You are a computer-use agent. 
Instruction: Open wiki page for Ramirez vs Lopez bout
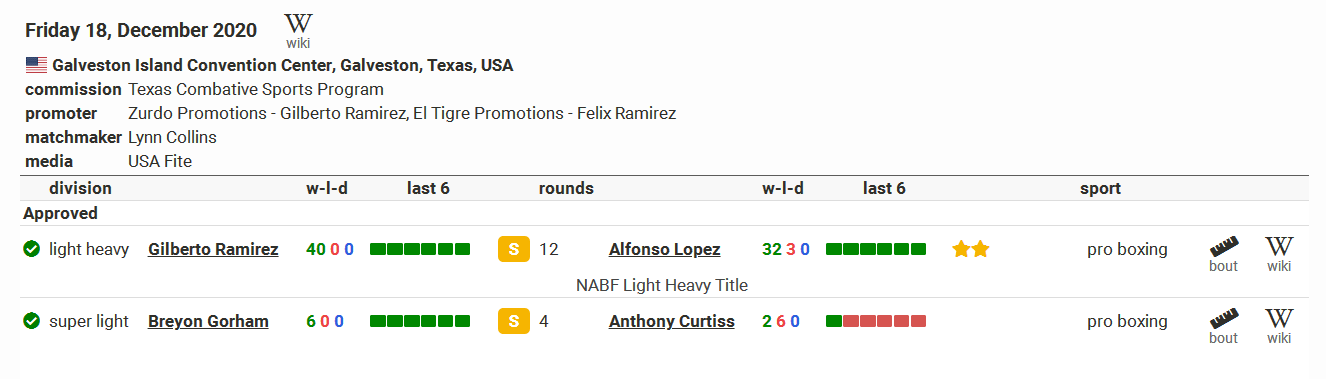tap(1279, 255)
